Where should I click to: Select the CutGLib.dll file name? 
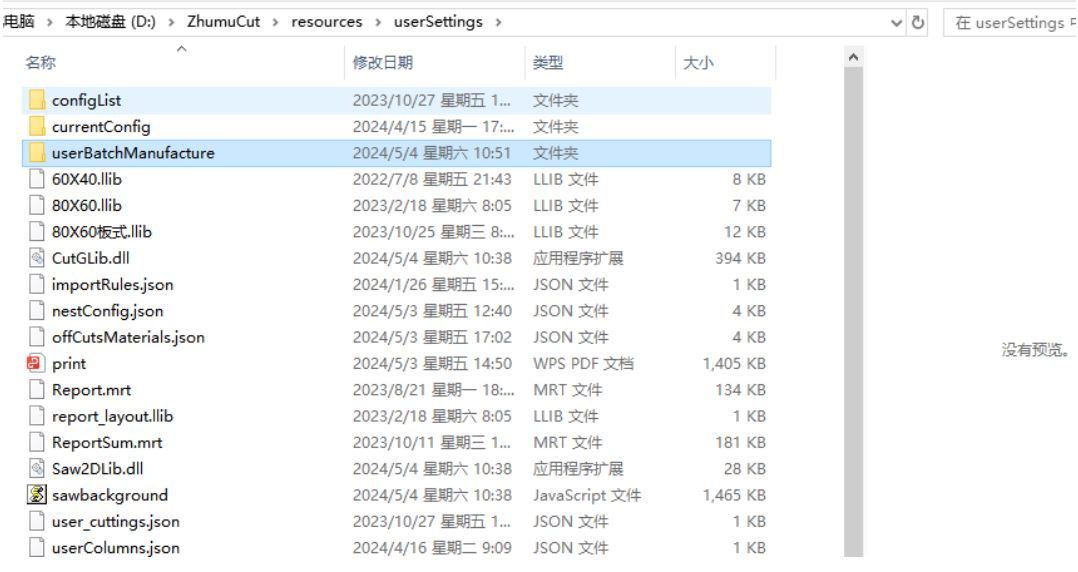click(x=91, y=258)
